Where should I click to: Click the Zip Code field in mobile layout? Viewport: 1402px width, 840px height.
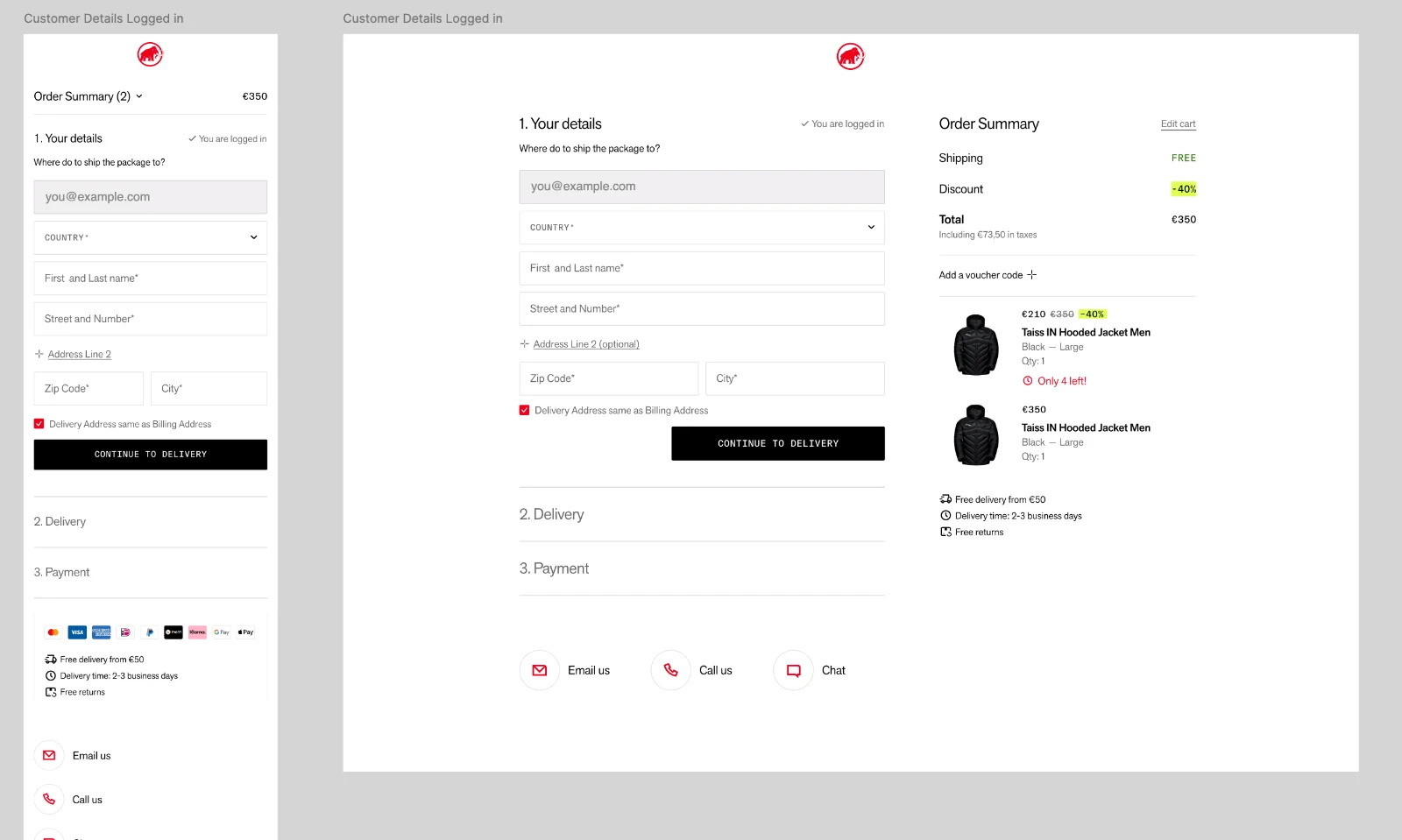(89, 389)
